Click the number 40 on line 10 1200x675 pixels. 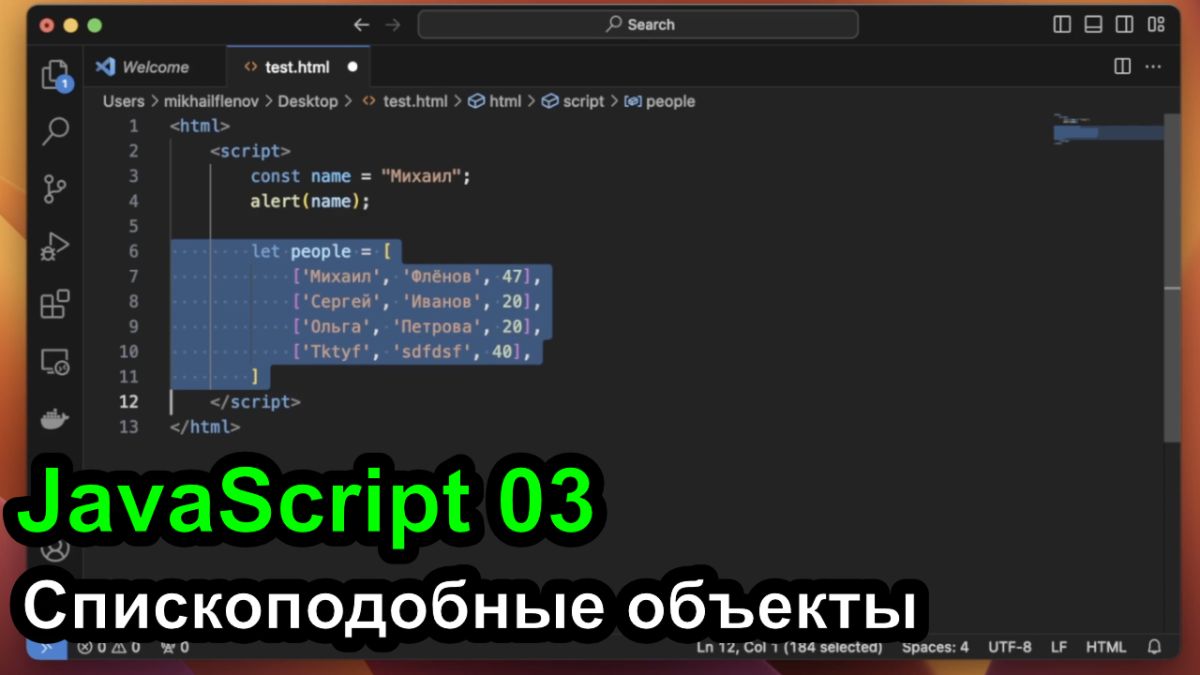502,351
